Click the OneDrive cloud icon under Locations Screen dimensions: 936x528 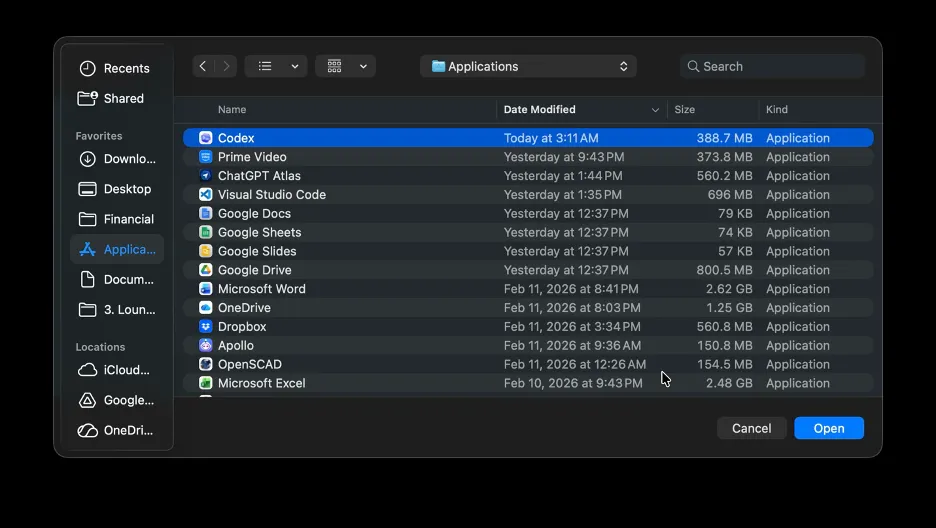coord(87,430)
